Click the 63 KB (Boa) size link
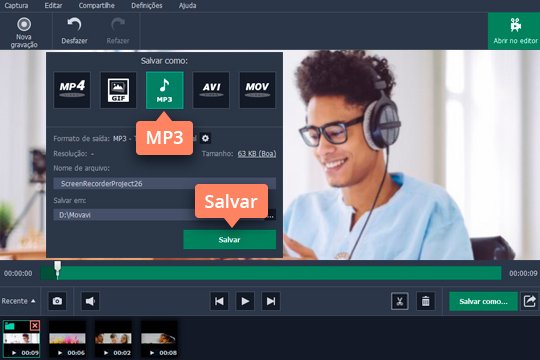 pos(257,154)
